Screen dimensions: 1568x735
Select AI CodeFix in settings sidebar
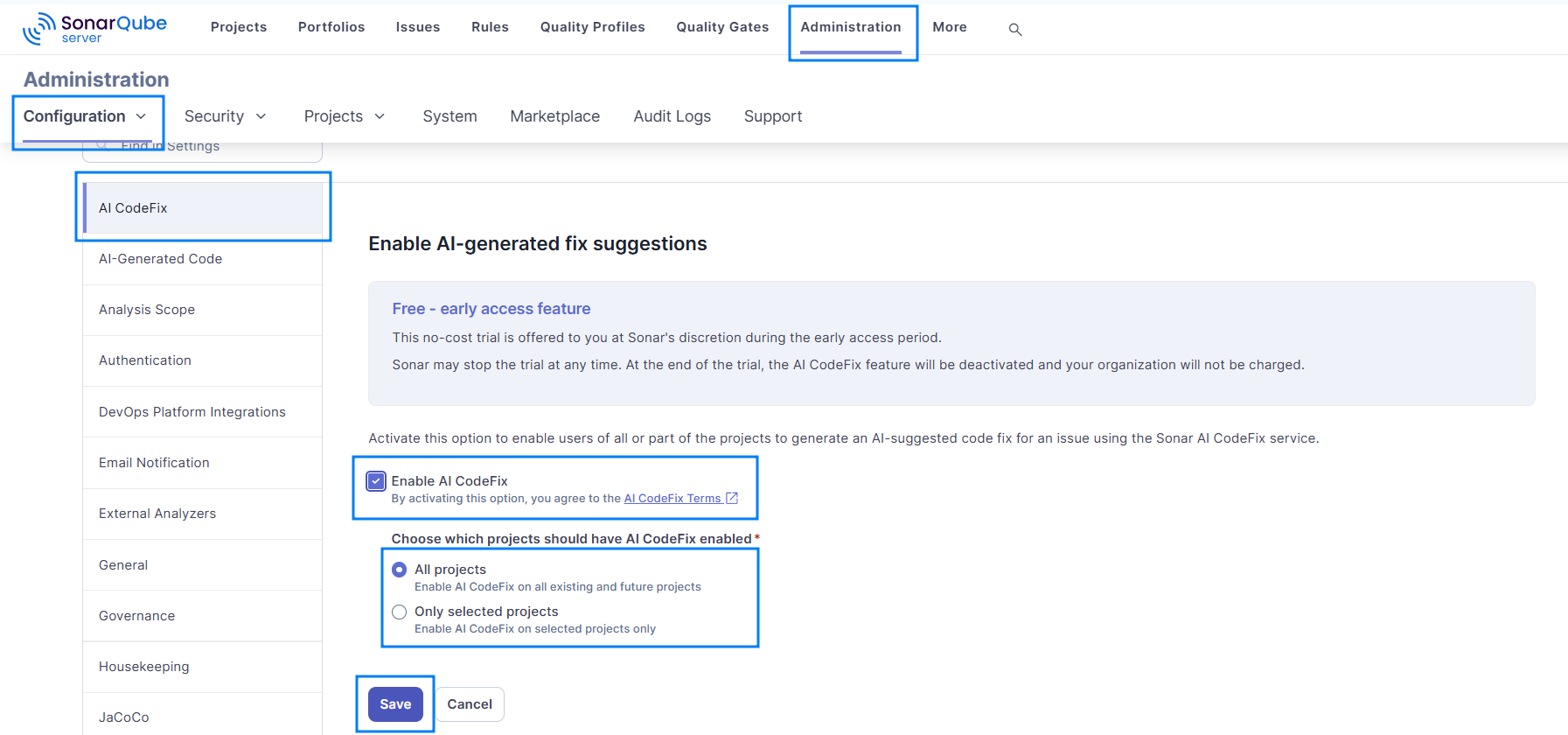click(x=203, y=208)
